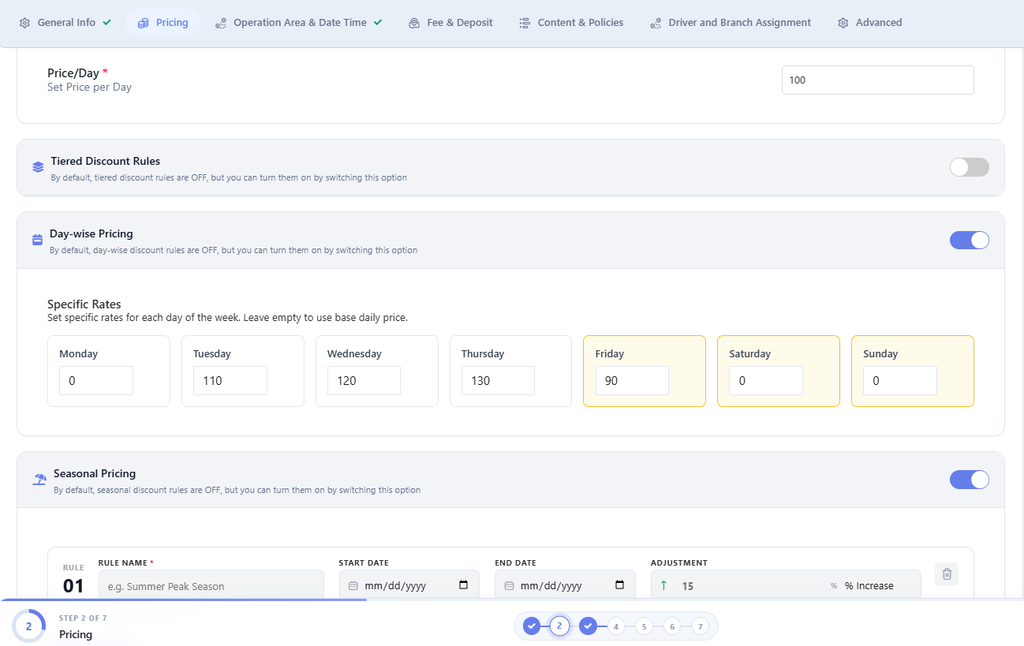Jump to step 7 in stepper
This screenshot has height=646, width=1024.
point(700,626)
